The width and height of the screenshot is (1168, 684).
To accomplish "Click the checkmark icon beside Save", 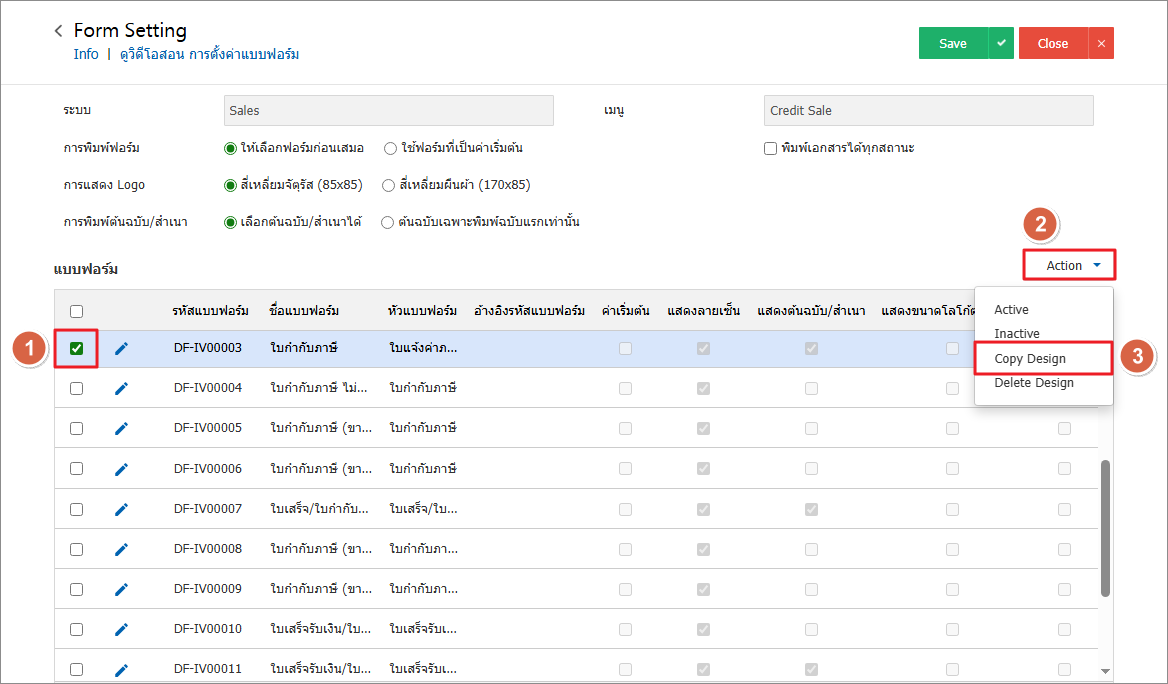I will 1001,43.
